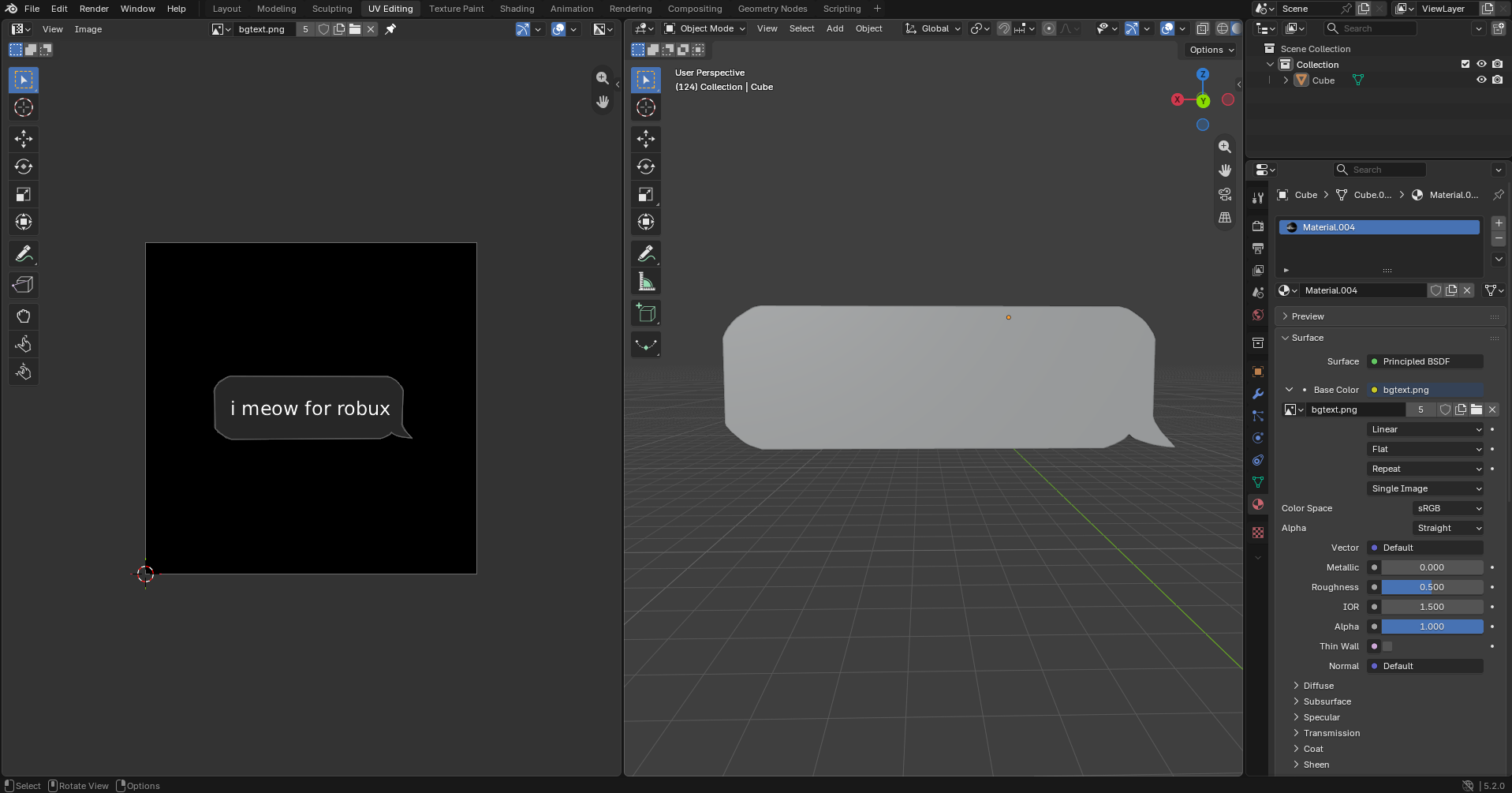Click the Metallic value slider
Image resolution: width=1512 pixels, height=793 pixels.
[x=1432, y=567]
